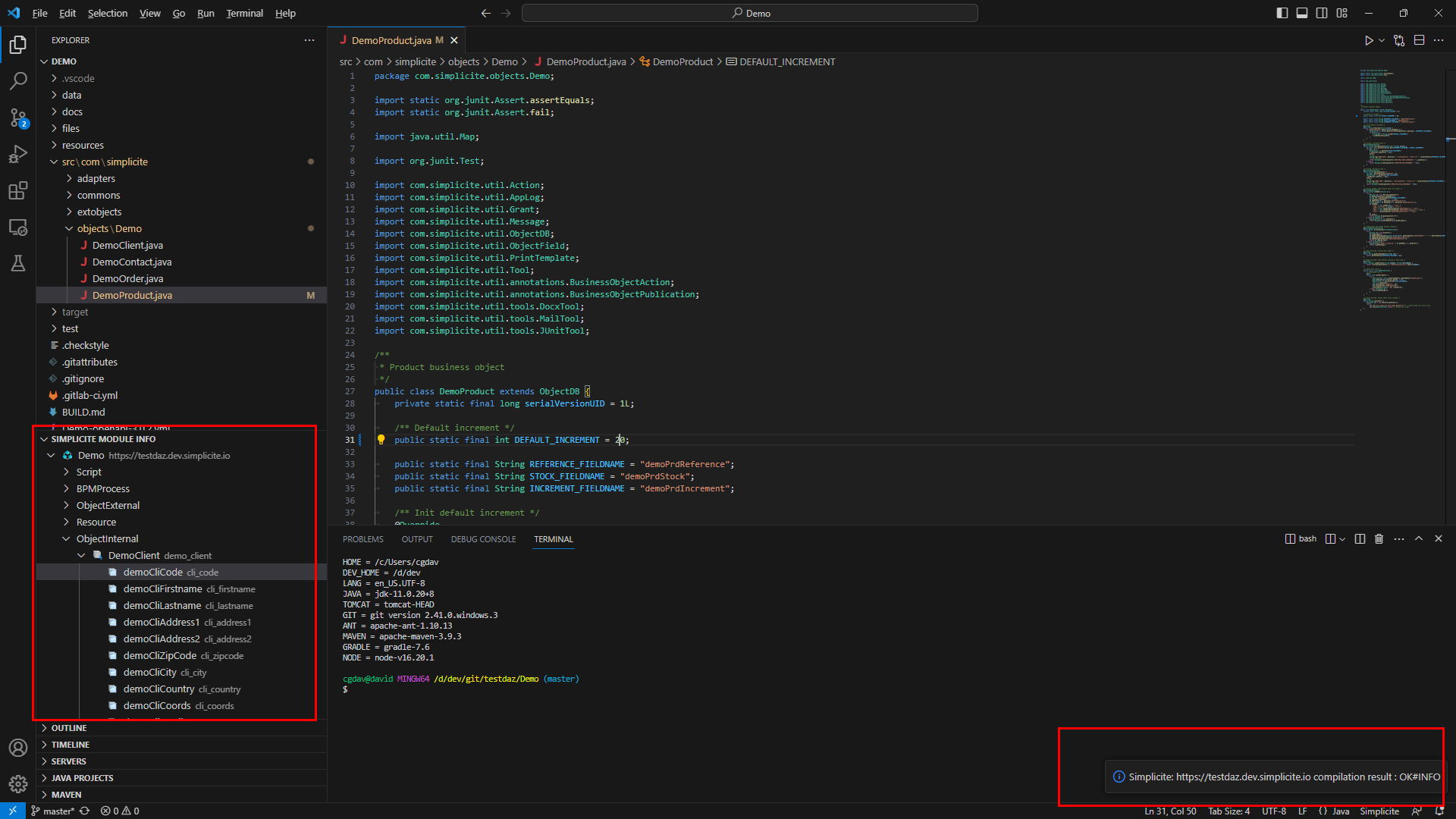Click the master* branch indicator
1456x819 pixels.
pos(52,811)
